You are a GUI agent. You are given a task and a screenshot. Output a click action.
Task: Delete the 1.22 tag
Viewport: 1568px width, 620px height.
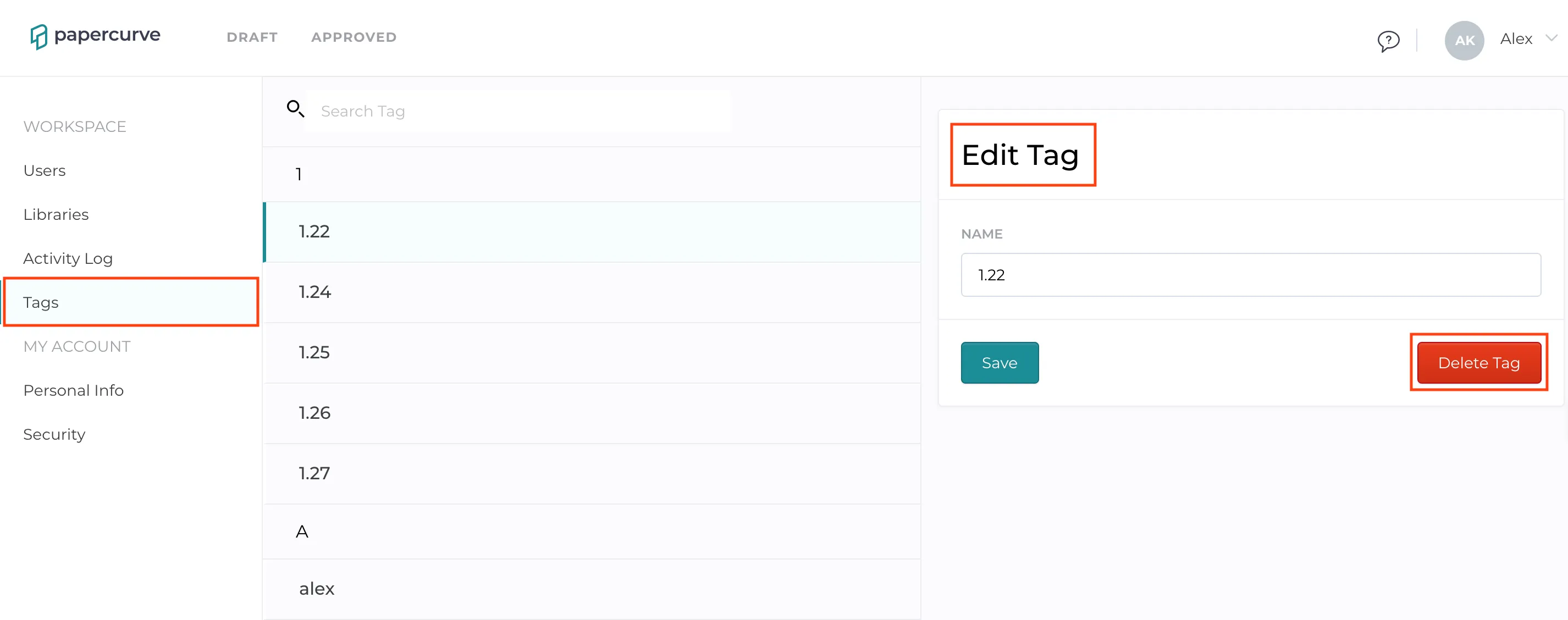click(1478, 363)
